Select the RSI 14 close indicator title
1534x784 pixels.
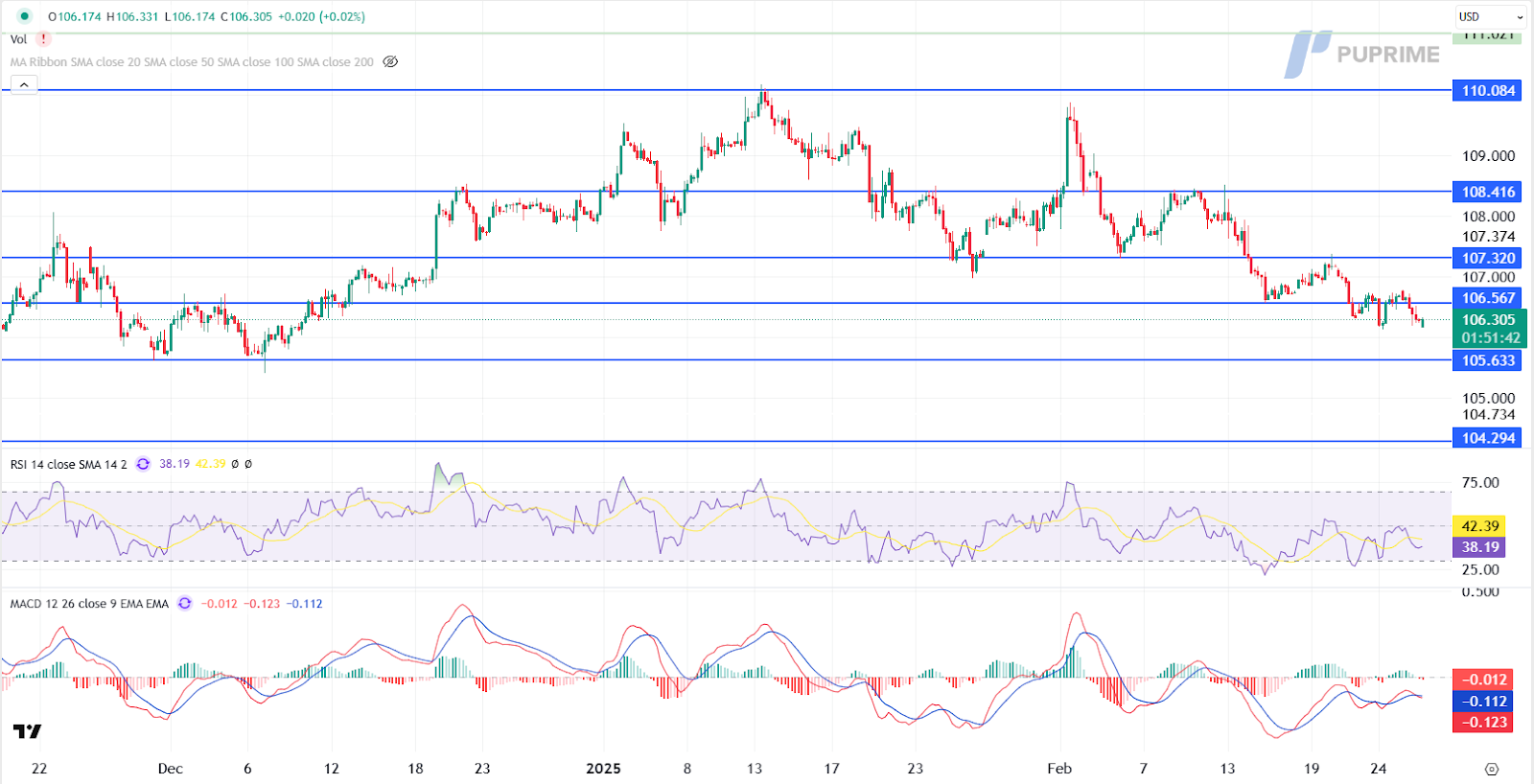click(68, 464)
